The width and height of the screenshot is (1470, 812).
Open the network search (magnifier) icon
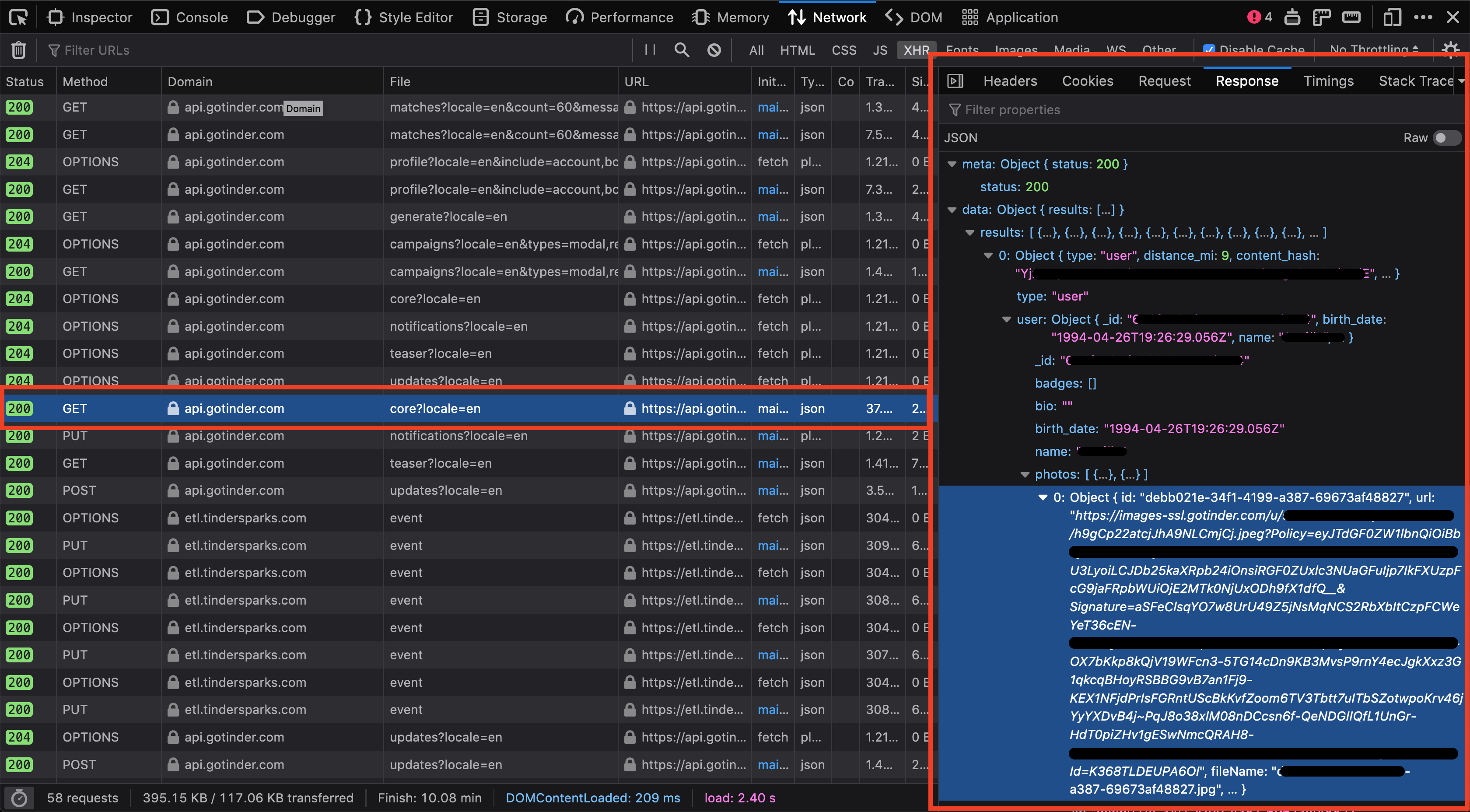point(681,49)
